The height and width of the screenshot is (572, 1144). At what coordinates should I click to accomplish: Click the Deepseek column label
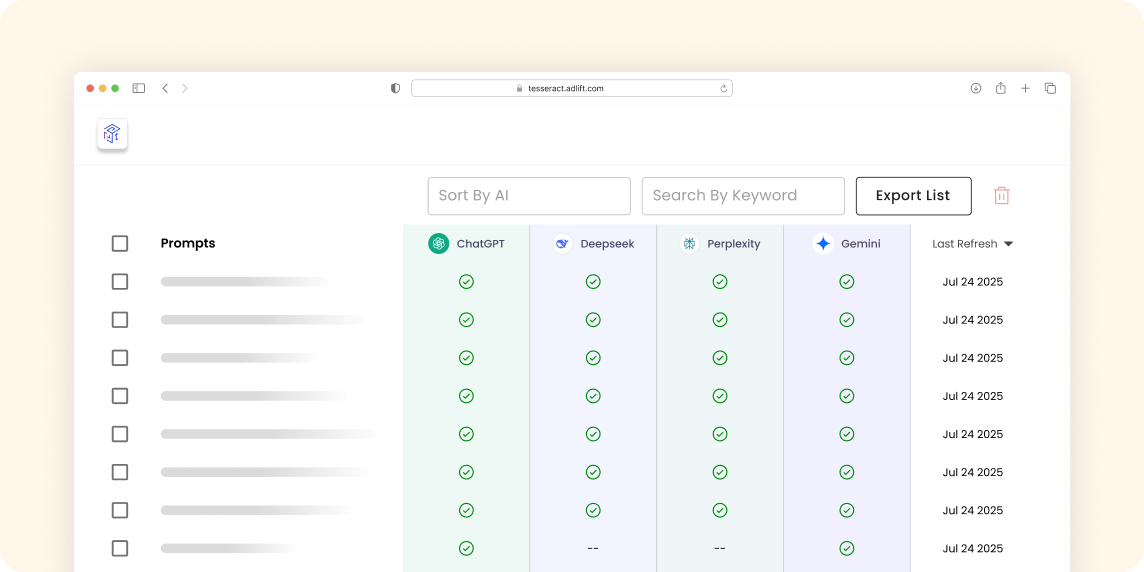click(x=607, y=244)
